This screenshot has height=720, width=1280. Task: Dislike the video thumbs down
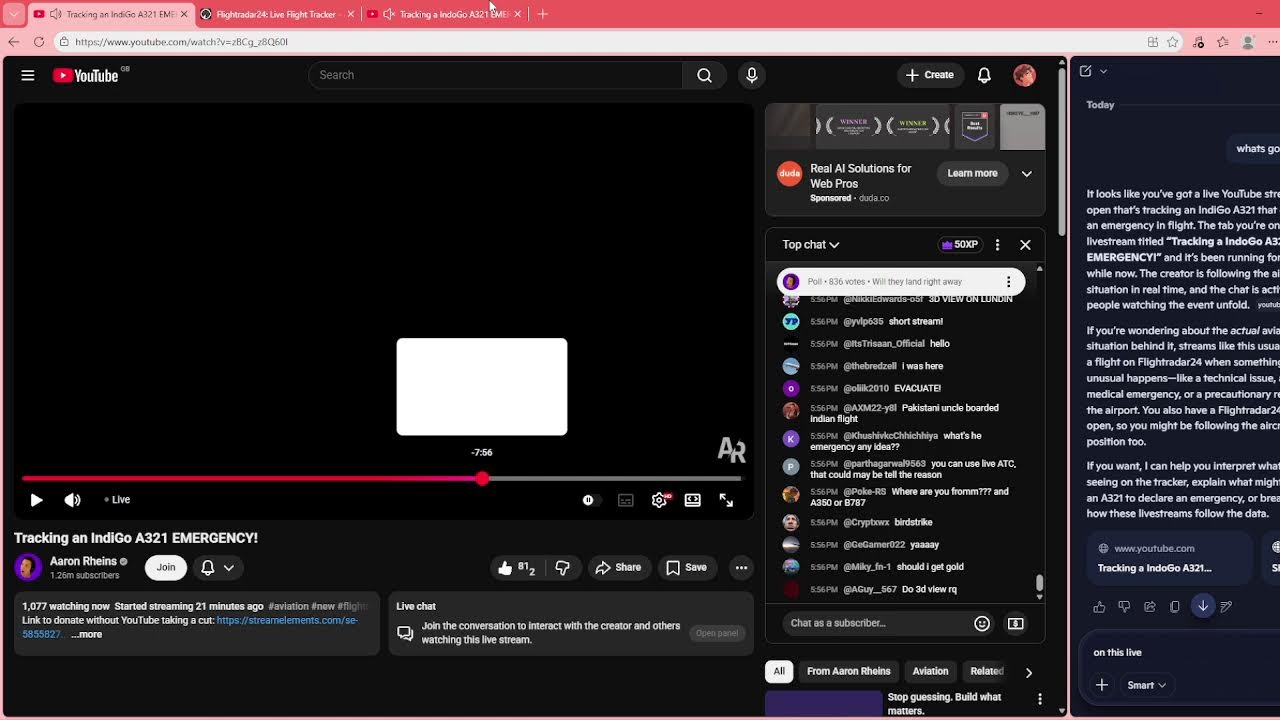point(562,568)
